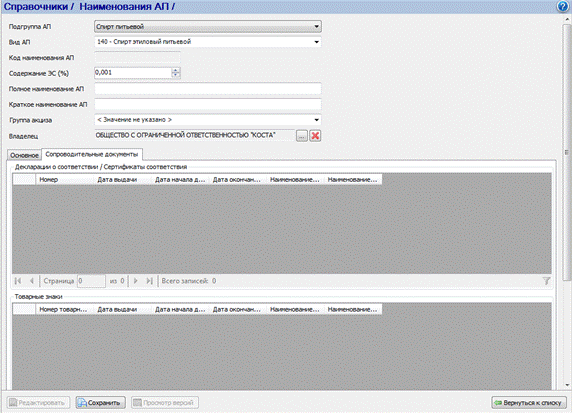Click scrollbar up arrow at top right

(567, 19)
